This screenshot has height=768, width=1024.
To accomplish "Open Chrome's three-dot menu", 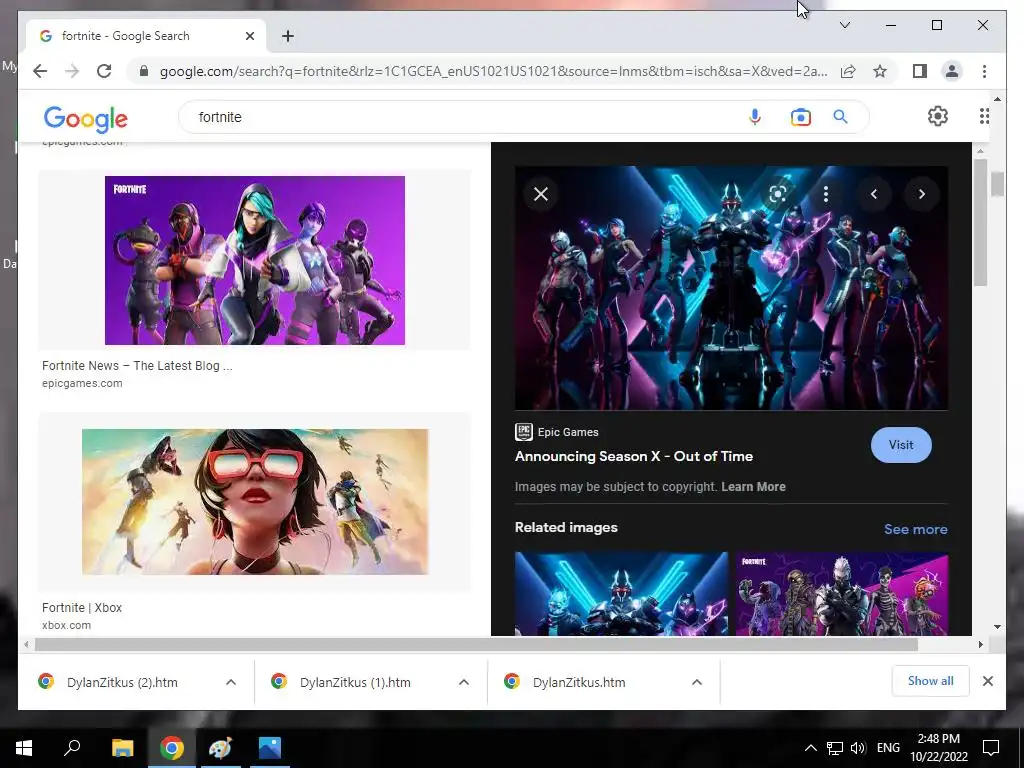I will (984, 71).
